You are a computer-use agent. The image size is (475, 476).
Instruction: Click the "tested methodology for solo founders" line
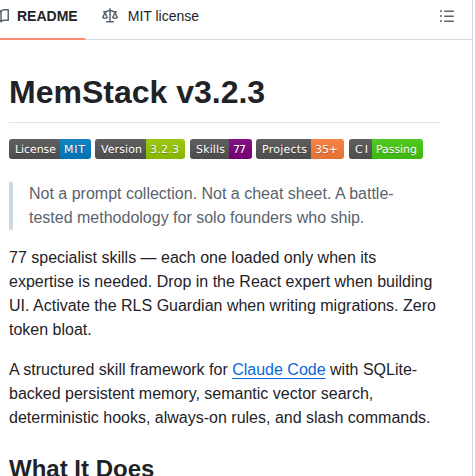(196, 218)
